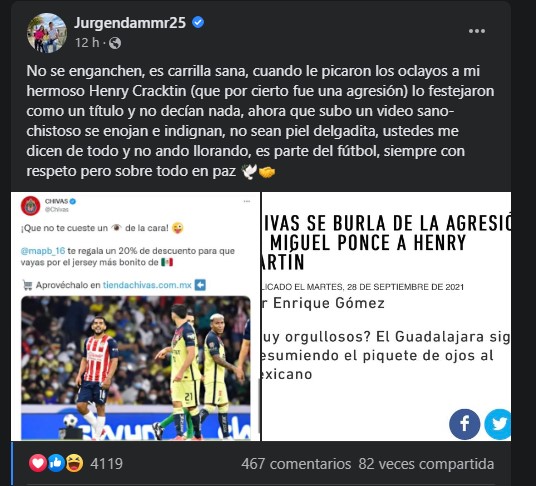This screenshot has height=486, width=536.
Task: Click the Chivas club logo avatar
Action: [x=30, y=206]
